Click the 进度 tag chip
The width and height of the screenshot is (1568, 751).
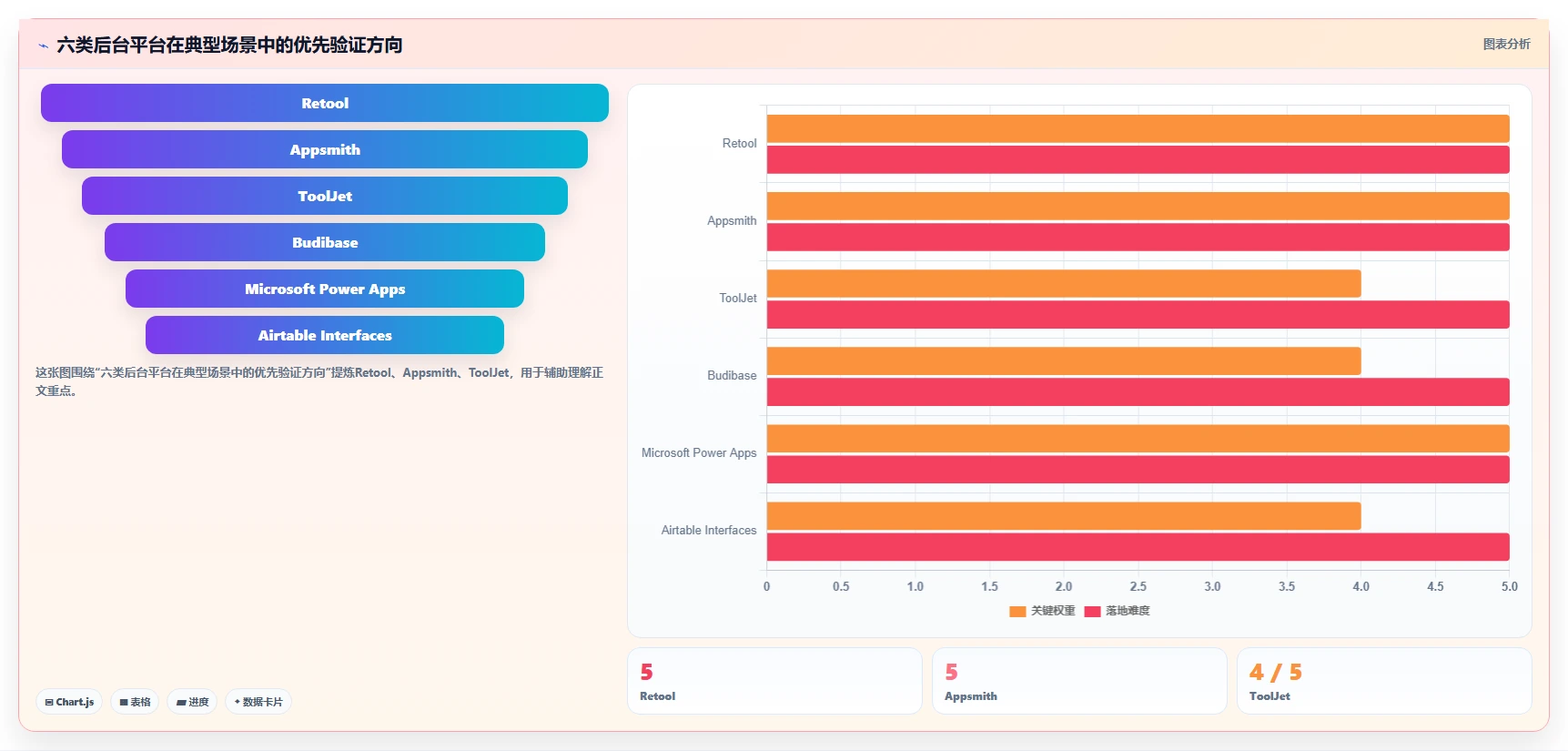tap(192, 702)
